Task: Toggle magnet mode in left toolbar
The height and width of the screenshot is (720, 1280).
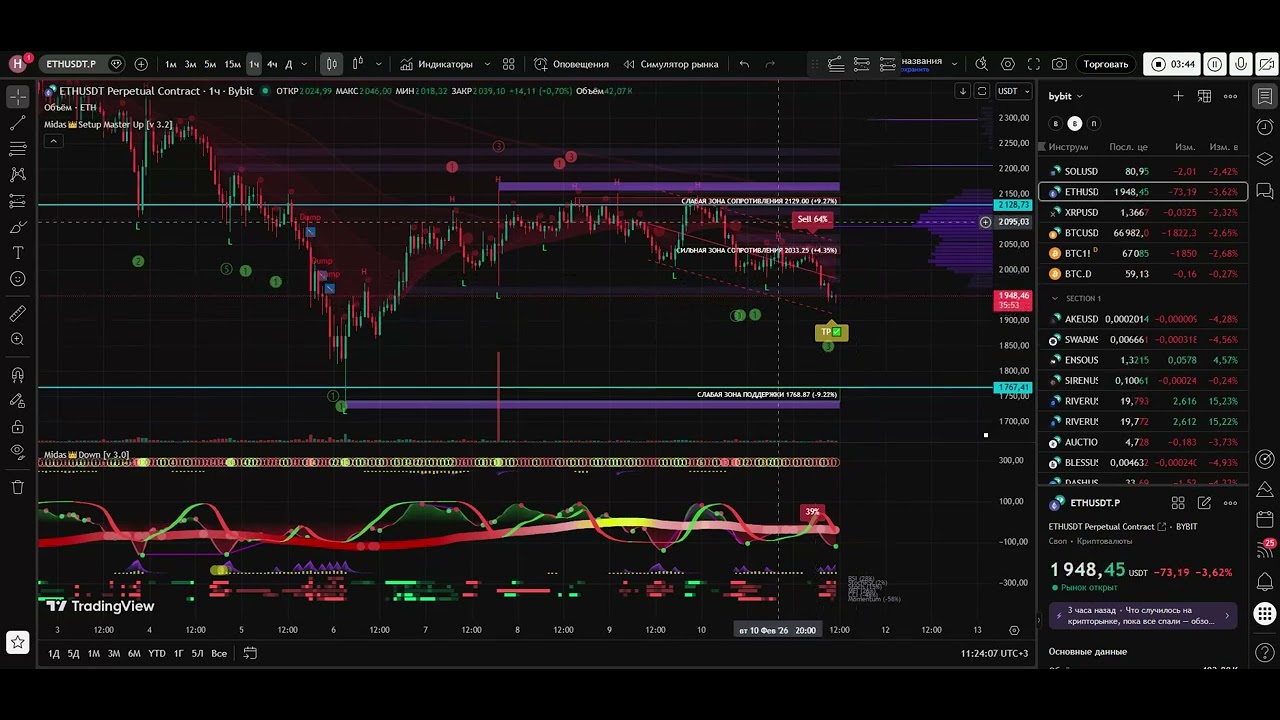Action: (x=18, y=375)
